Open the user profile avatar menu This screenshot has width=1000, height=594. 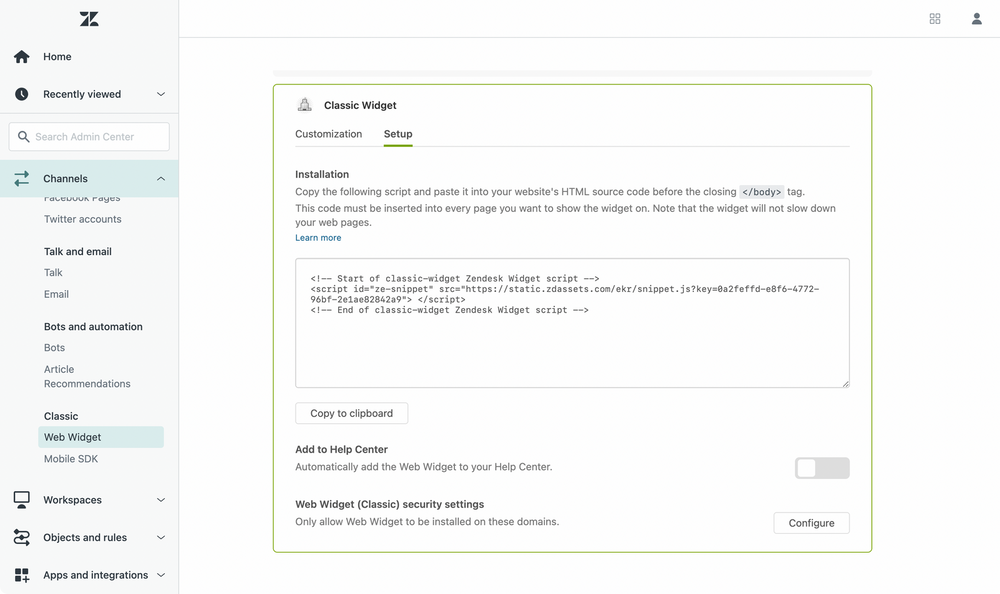click(x=976, y=18)
